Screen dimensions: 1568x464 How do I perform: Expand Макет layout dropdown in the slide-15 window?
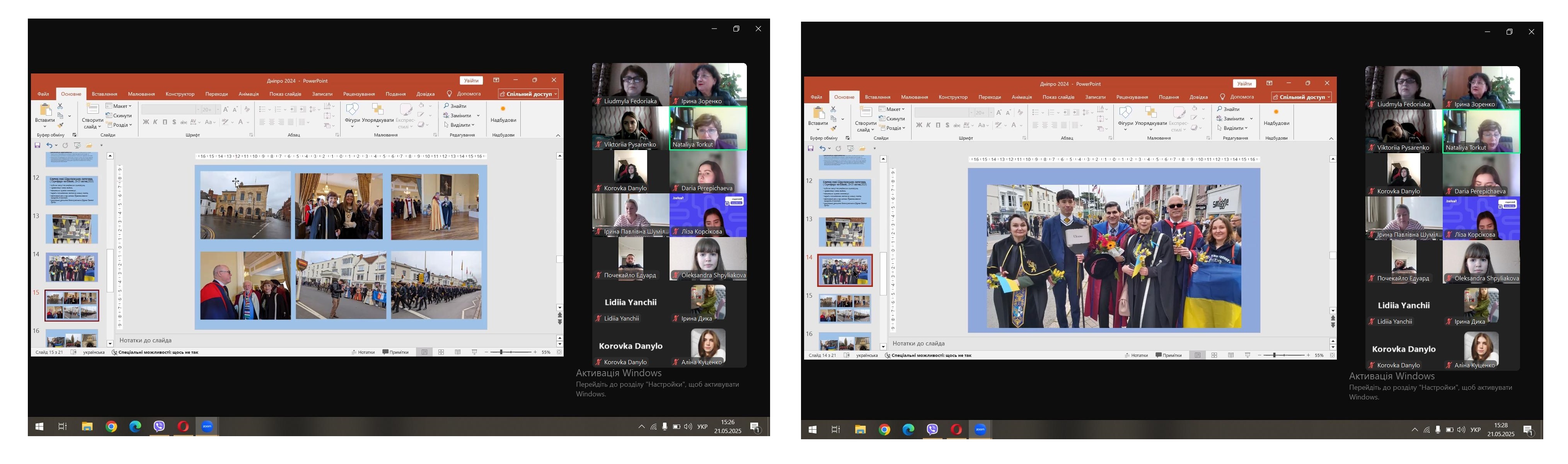tap(118, 106)
